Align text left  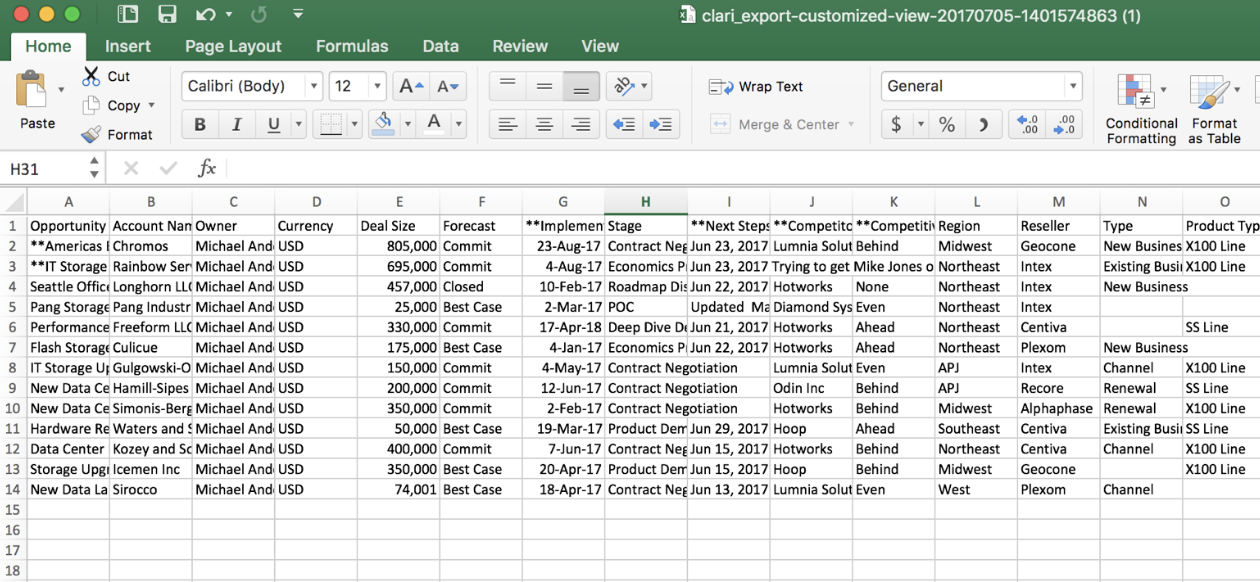[508, 125]
